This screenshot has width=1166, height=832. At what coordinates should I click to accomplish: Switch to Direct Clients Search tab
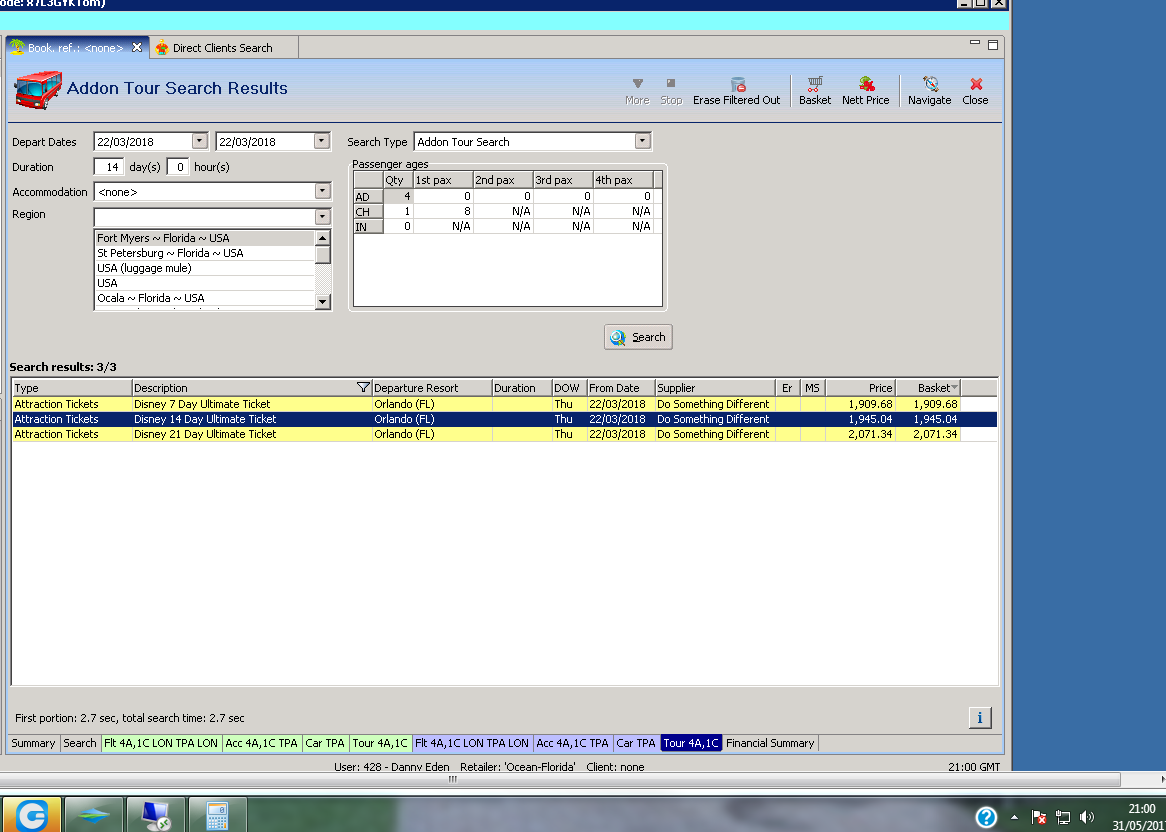[x=221, y=48]
